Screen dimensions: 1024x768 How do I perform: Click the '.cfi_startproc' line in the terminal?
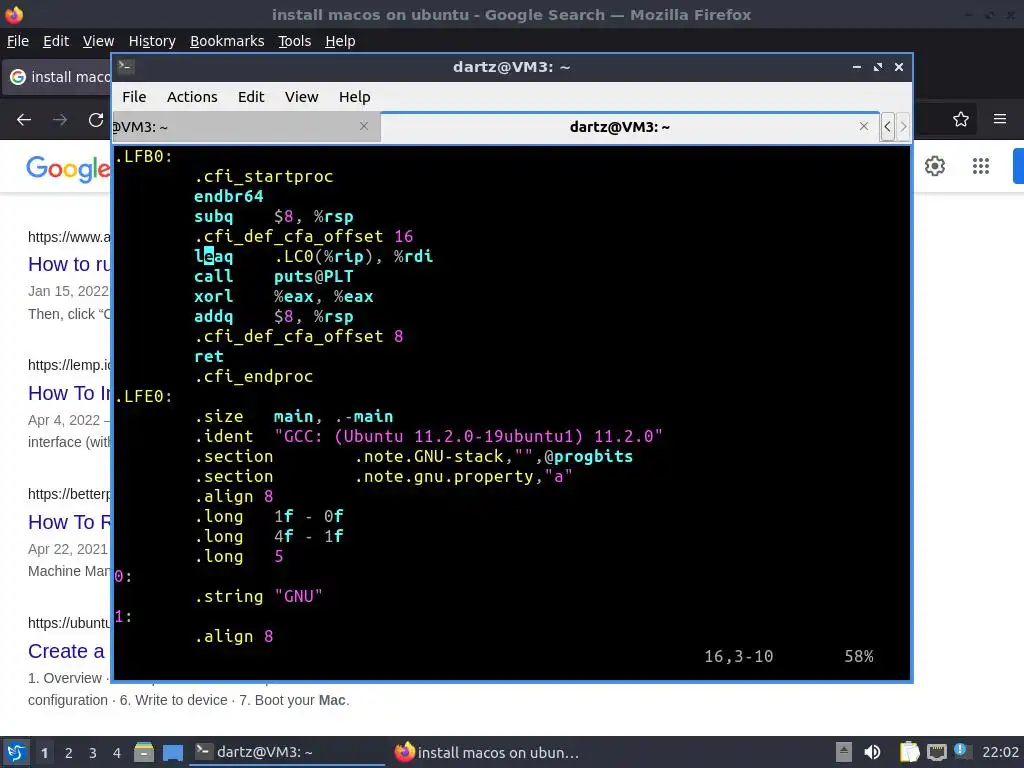tap(263, 176)
